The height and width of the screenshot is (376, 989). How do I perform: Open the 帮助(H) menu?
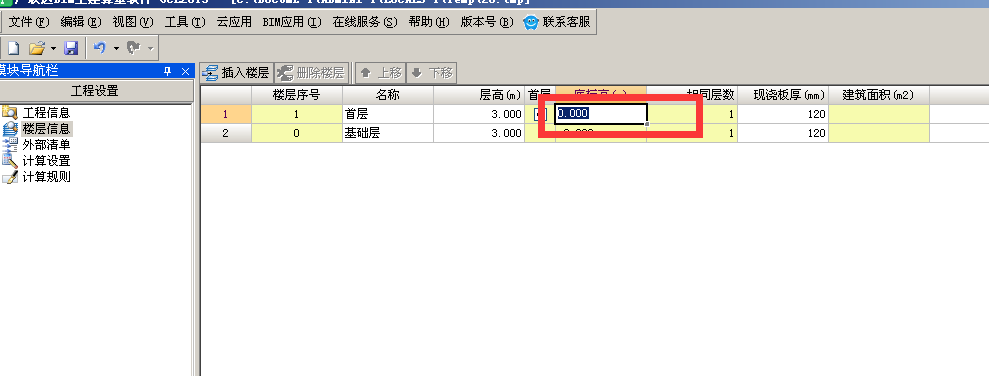(x=429, y=22)
